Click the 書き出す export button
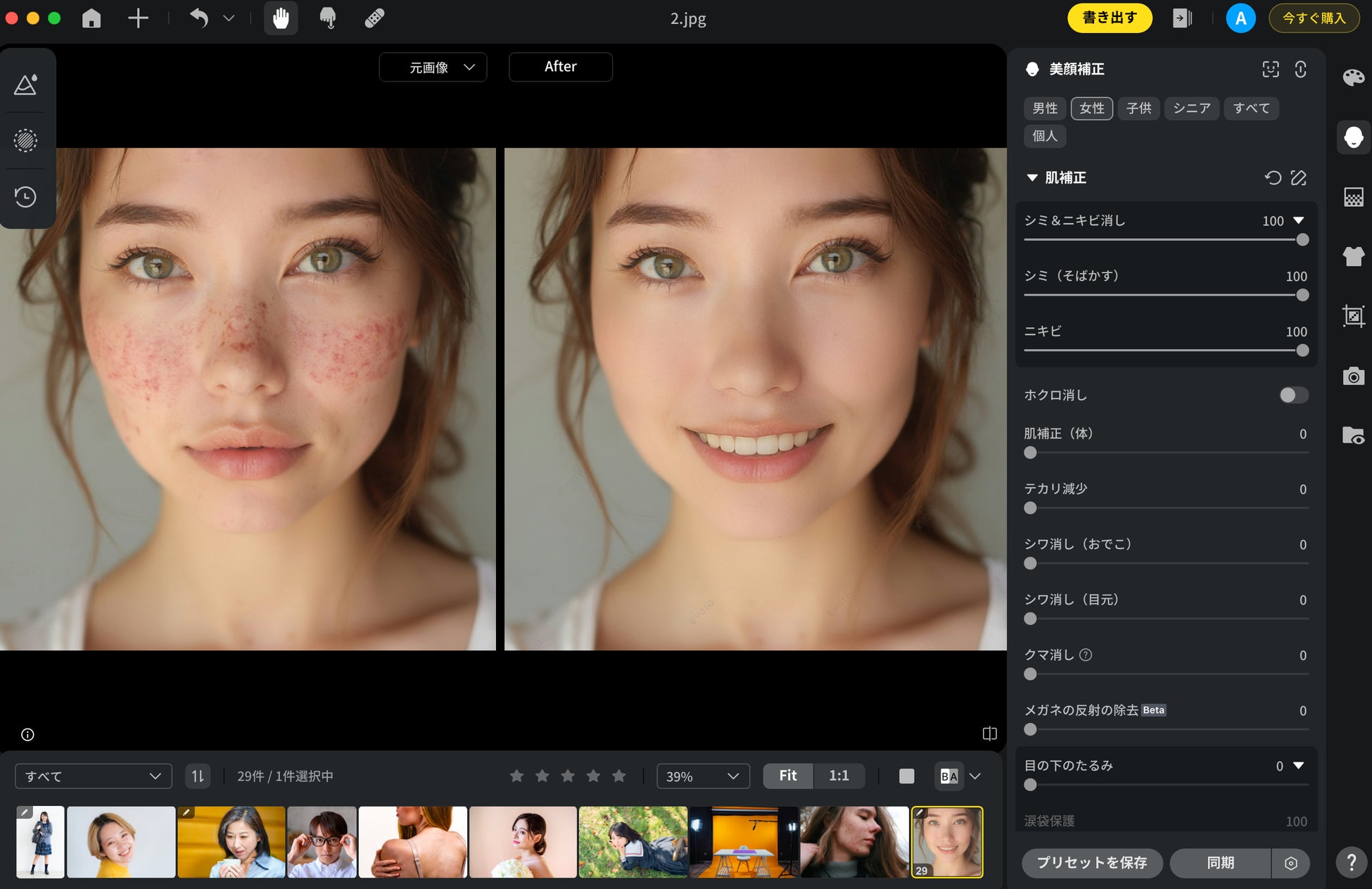Image resolution: width=1372 pixels, height=889 pixels. pyautogui.click(x=1110, y=18)
